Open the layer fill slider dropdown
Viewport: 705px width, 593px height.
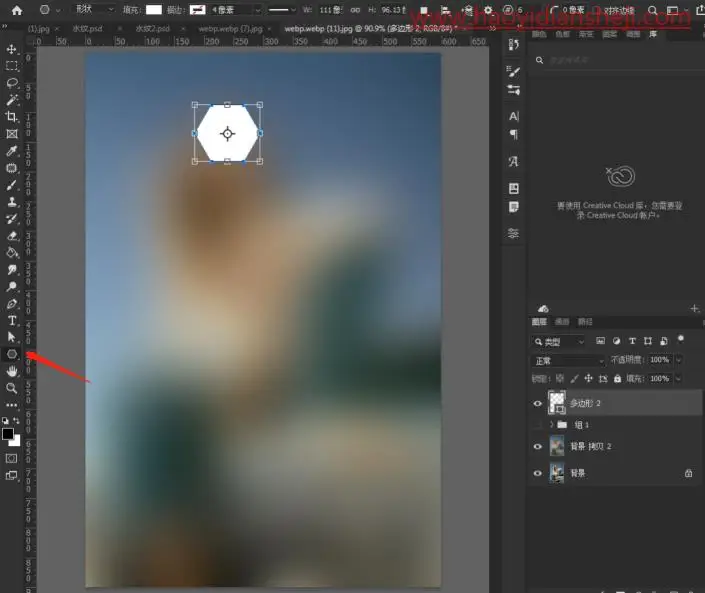[x=678, y=379]
